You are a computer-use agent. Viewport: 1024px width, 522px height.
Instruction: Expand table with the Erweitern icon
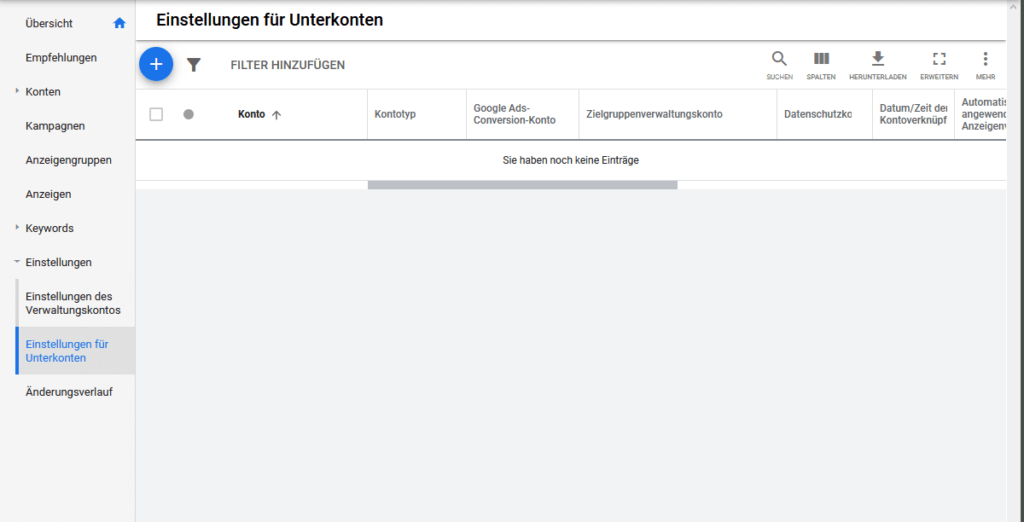click(x=939, y=60)
